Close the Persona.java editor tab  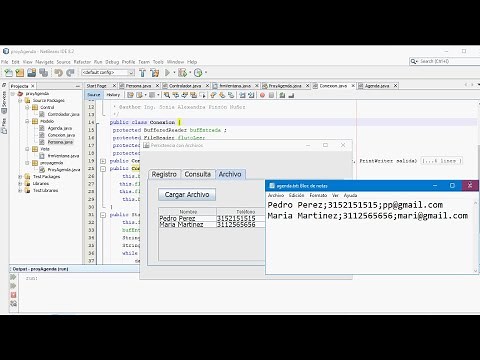pyautogui.click(x=157, y=86)
